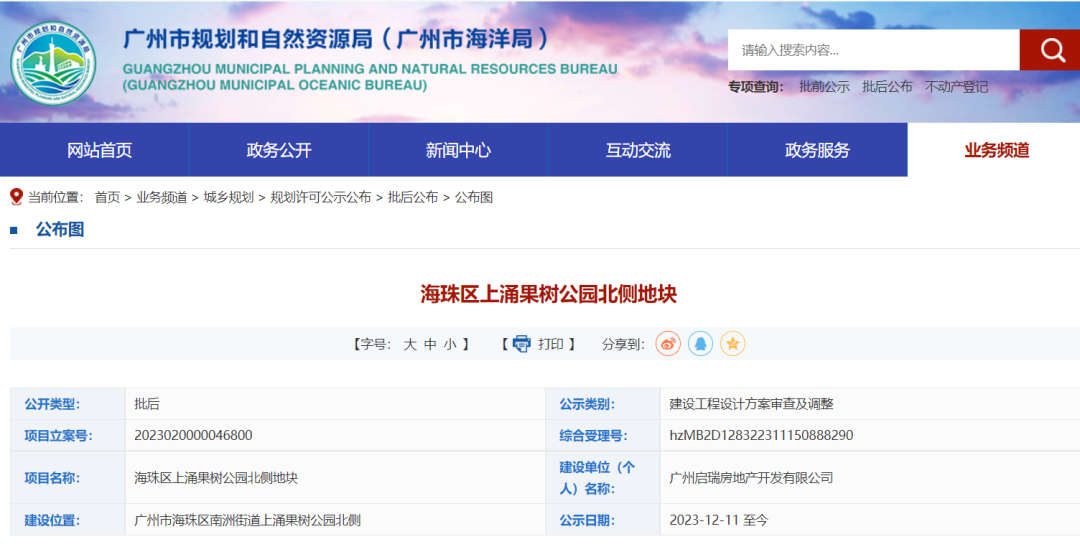Viewport: 1080px width, 552px height.
Task: Share to Weibo icon
Action: tap(668, 343)
